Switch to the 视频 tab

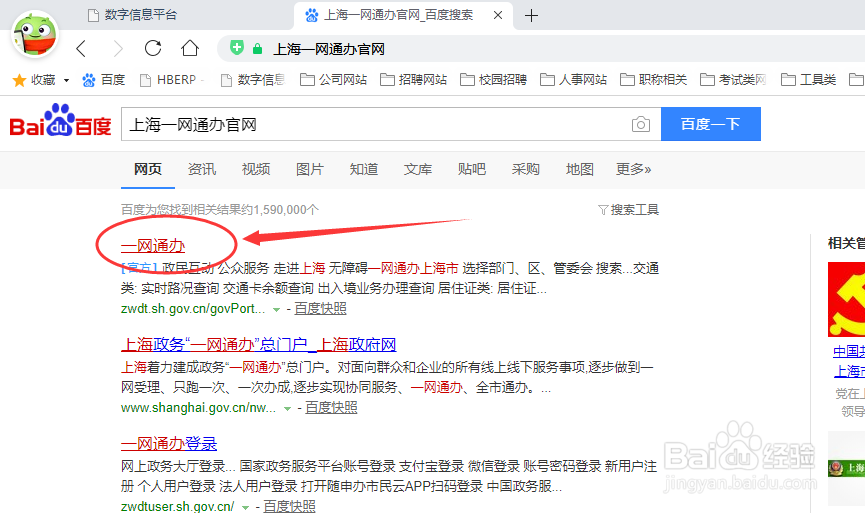coord(256,169)
